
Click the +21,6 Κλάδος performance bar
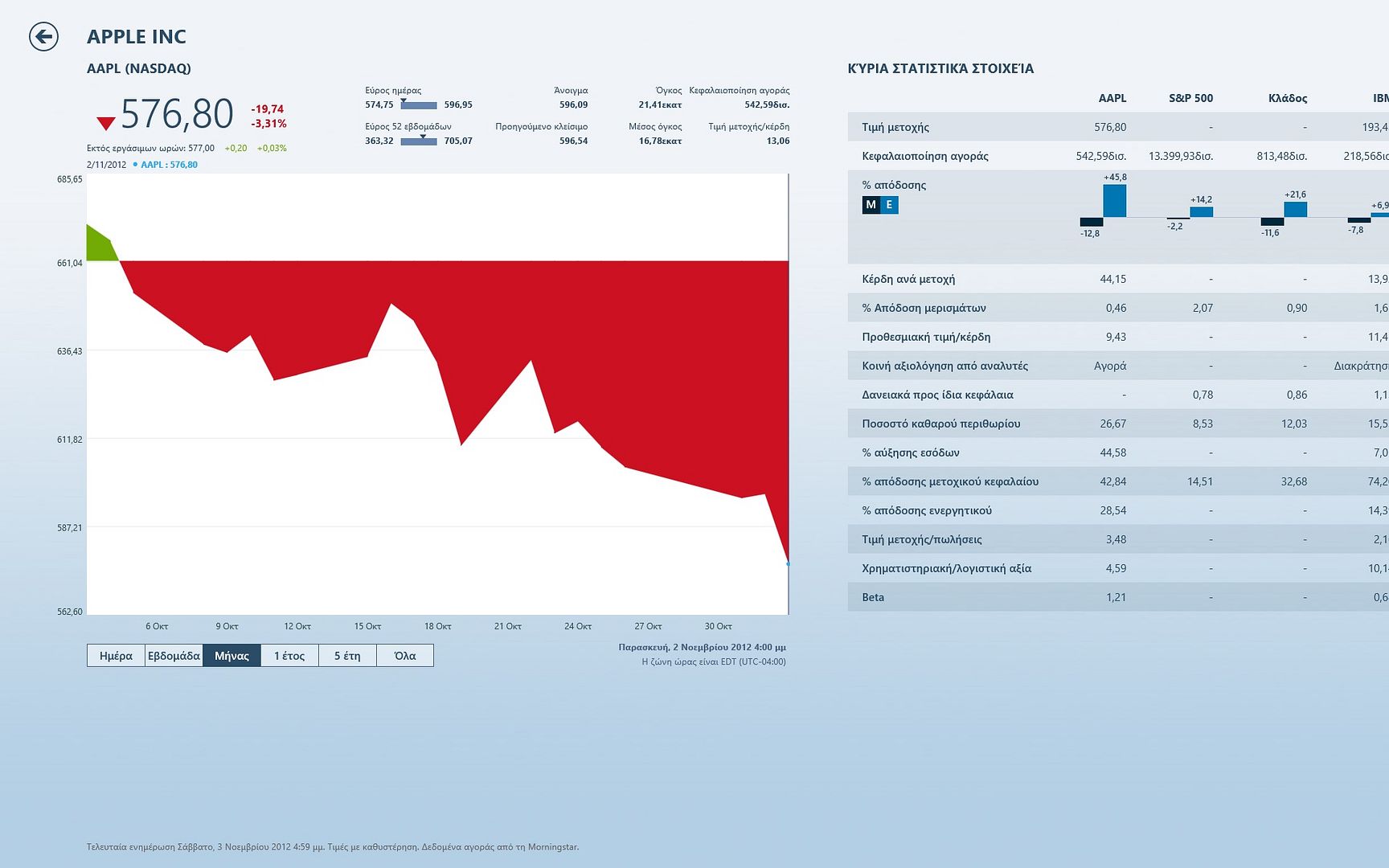[1296, 209]
